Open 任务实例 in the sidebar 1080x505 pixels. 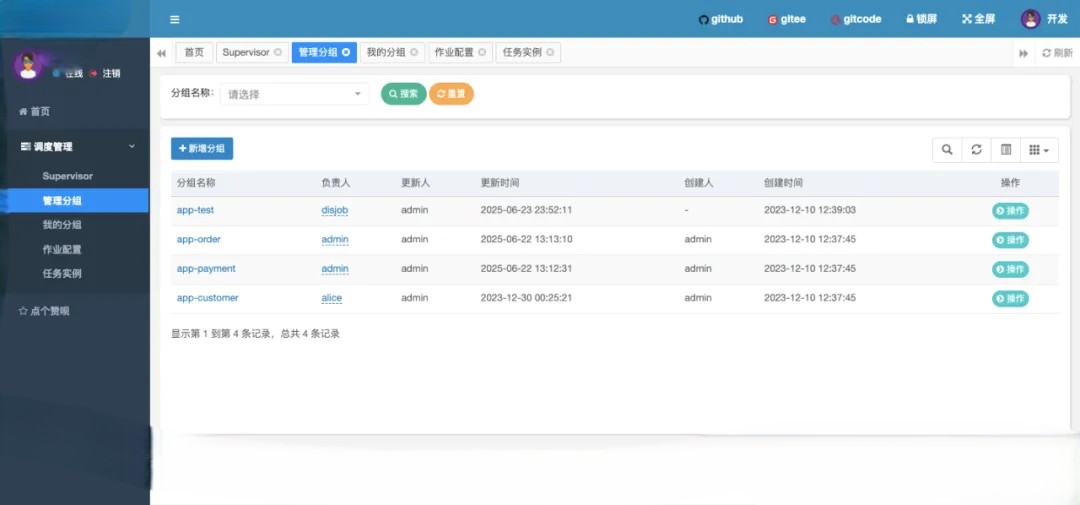62,274
